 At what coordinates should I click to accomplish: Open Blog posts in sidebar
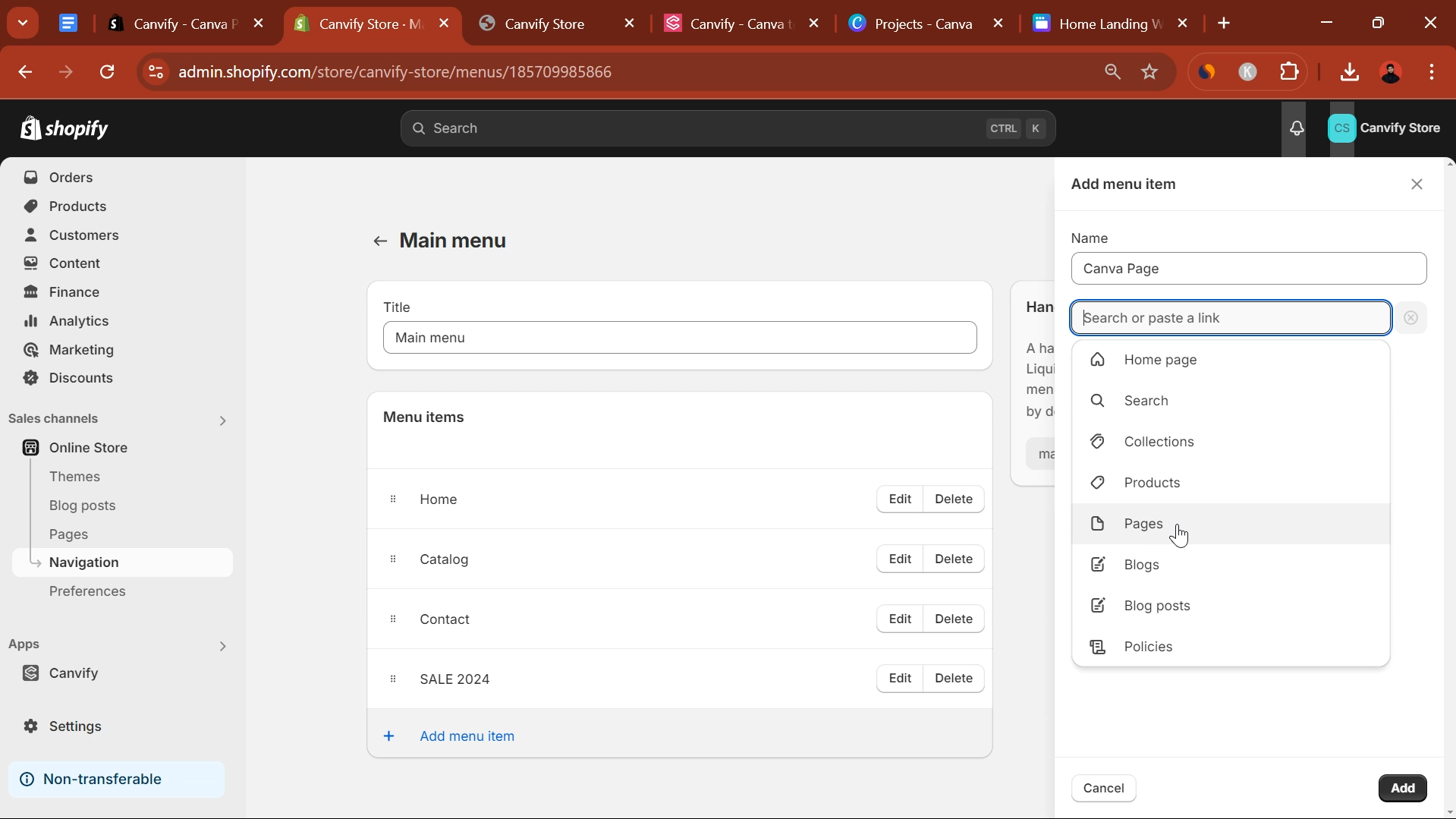82,506
